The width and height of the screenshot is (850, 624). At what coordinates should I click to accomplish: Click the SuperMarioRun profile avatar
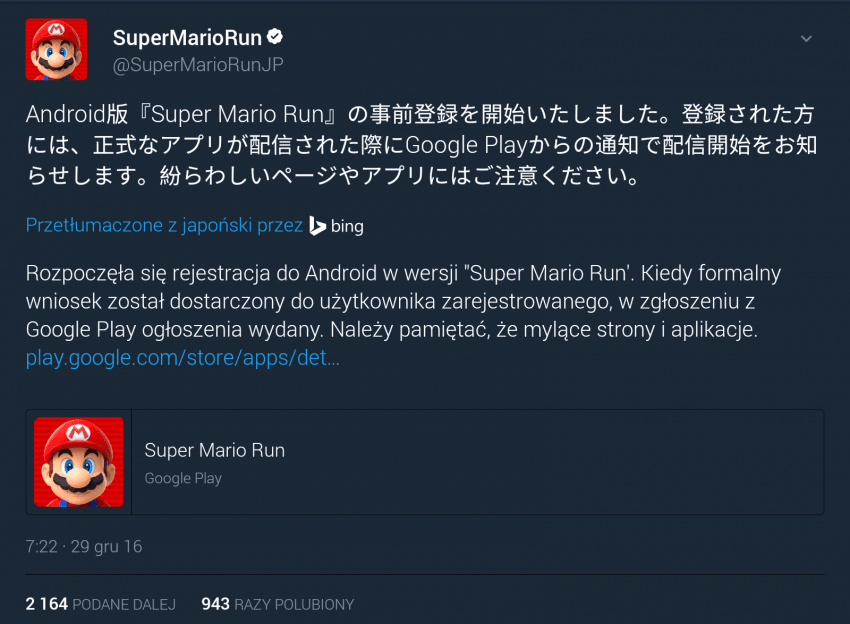point(56,49)
